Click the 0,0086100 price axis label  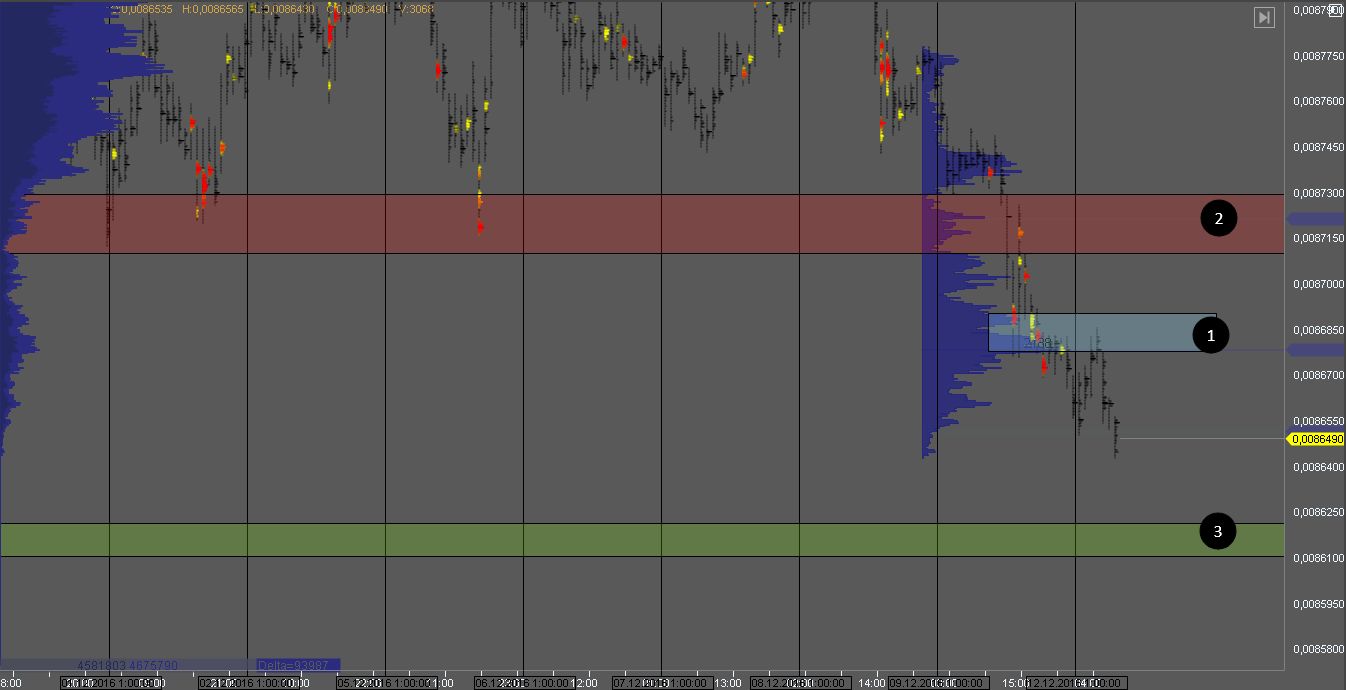1317,558
